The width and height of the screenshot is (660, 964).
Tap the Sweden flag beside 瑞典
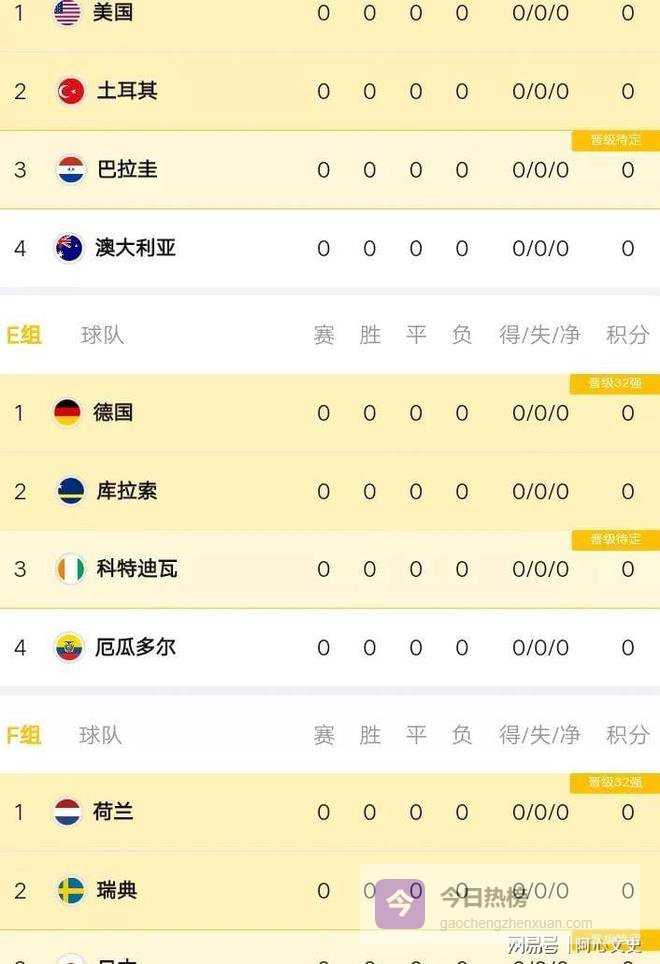click(x=70, y=890)
